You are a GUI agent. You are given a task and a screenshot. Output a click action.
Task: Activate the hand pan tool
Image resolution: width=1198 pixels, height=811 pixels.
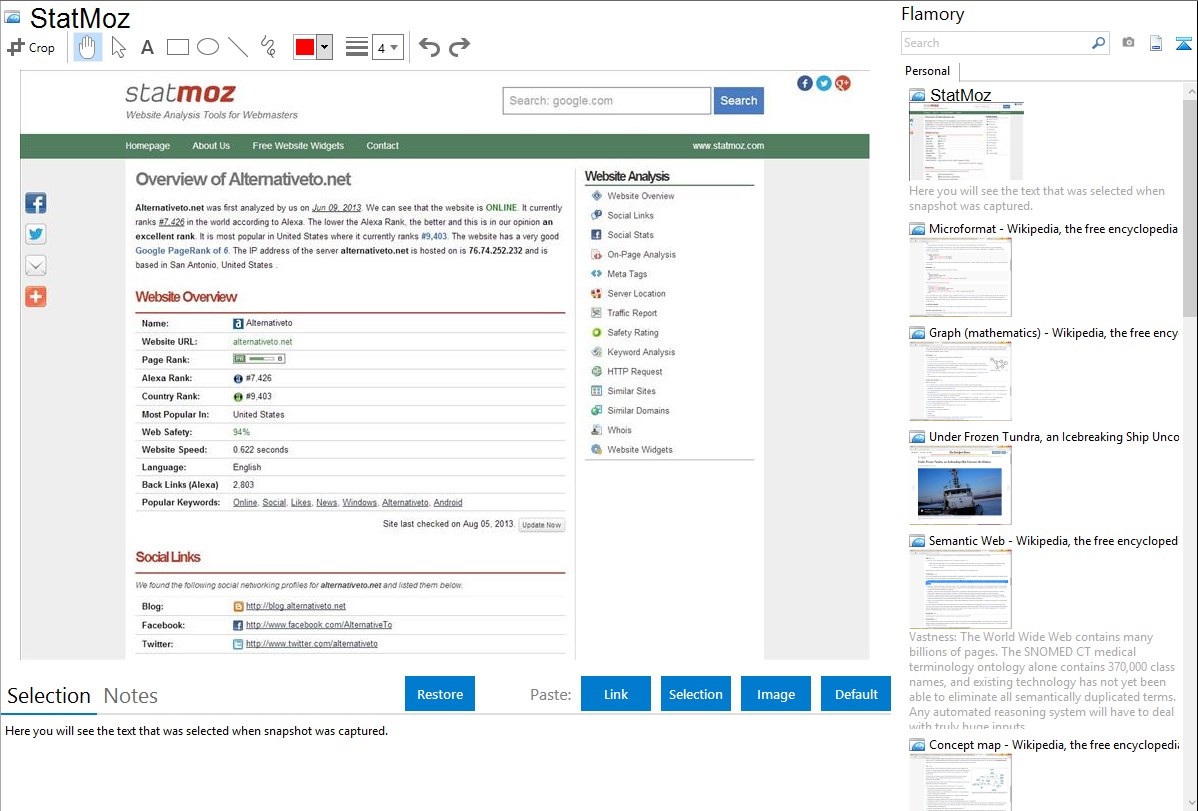(x=88, y=47)
